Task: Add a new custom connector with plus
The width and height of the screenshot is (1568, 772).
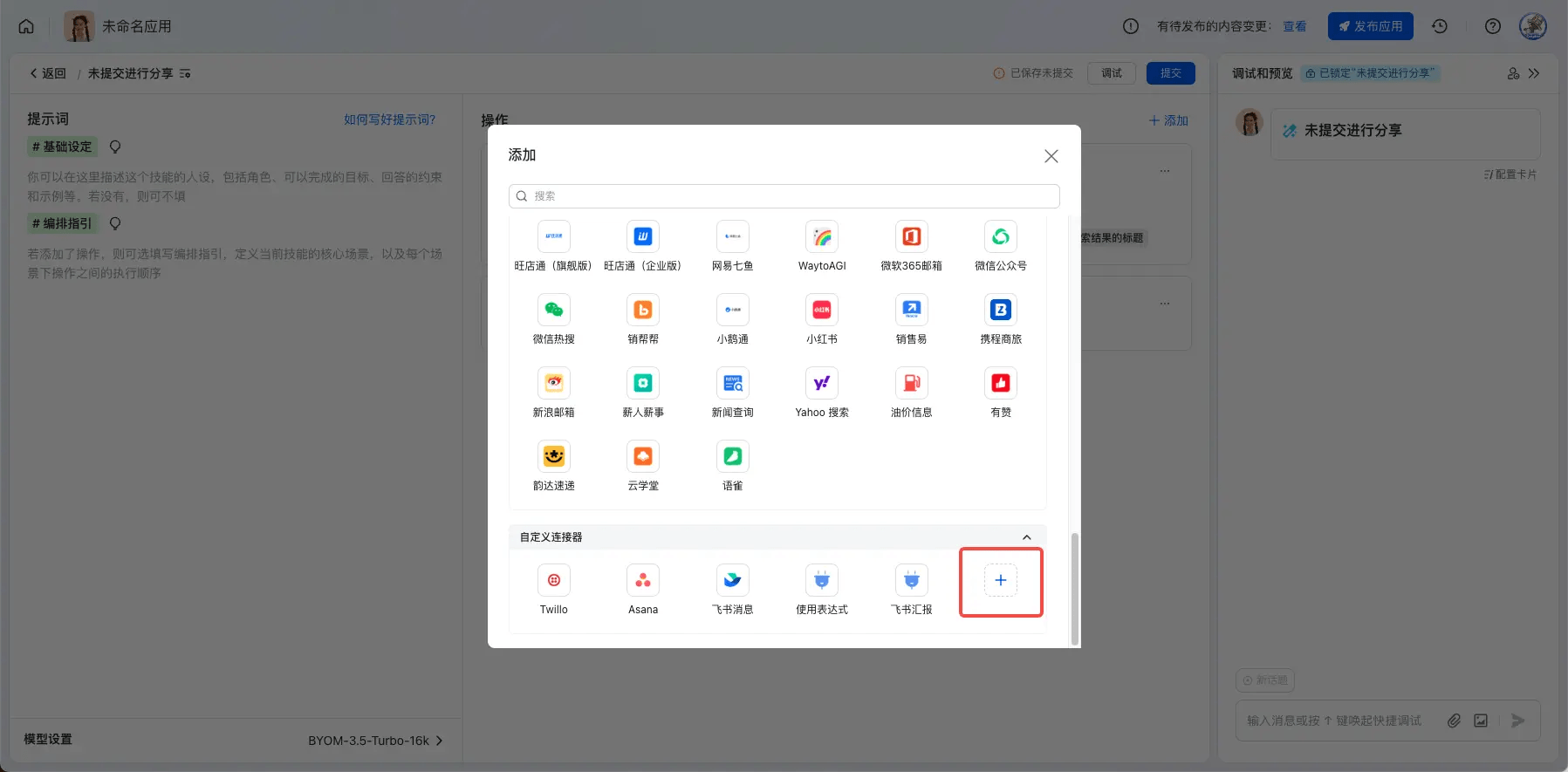Action: click(x=1001, y=580)
